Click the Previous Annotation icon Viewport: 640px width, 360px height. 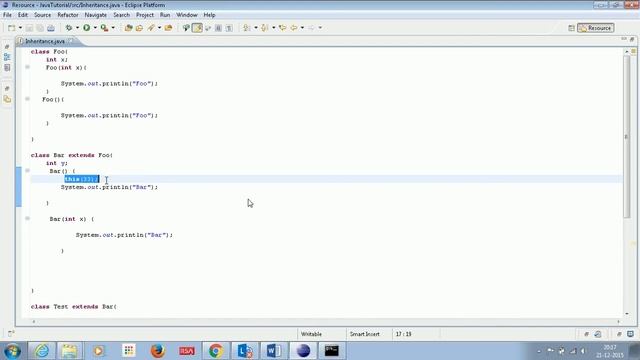264,28
